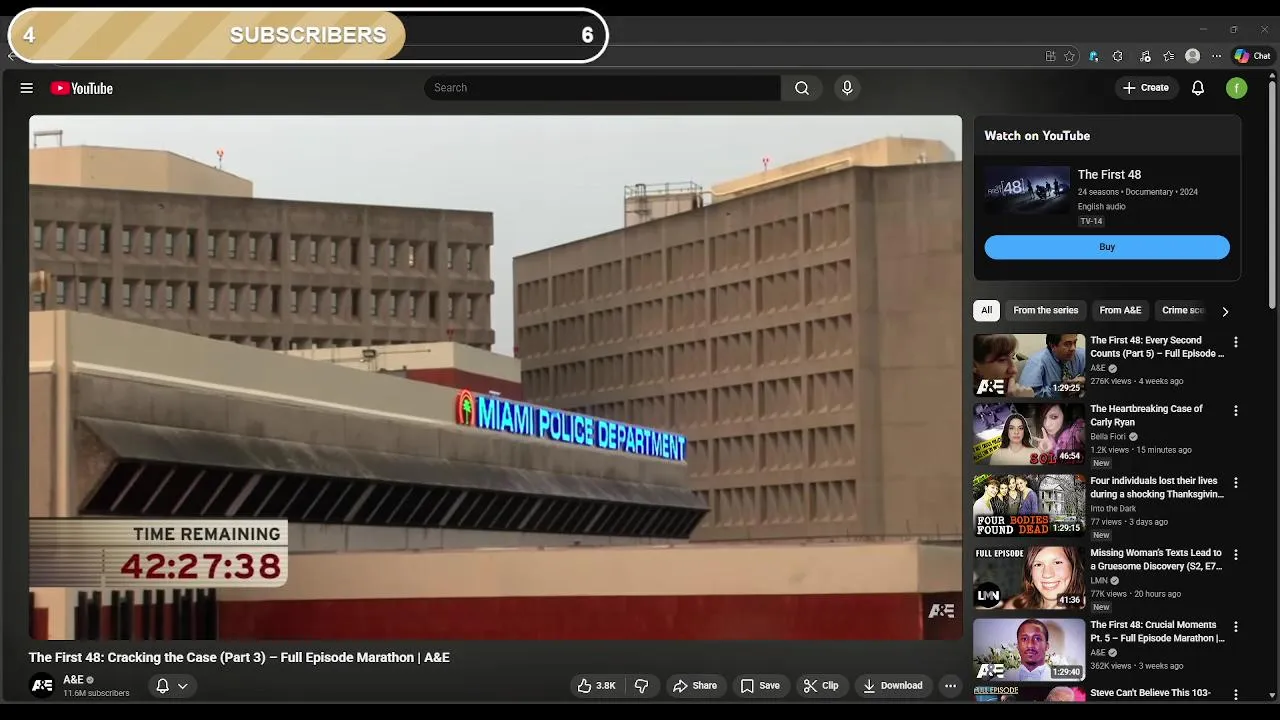Click the search magnifier button

coord(802,88)
